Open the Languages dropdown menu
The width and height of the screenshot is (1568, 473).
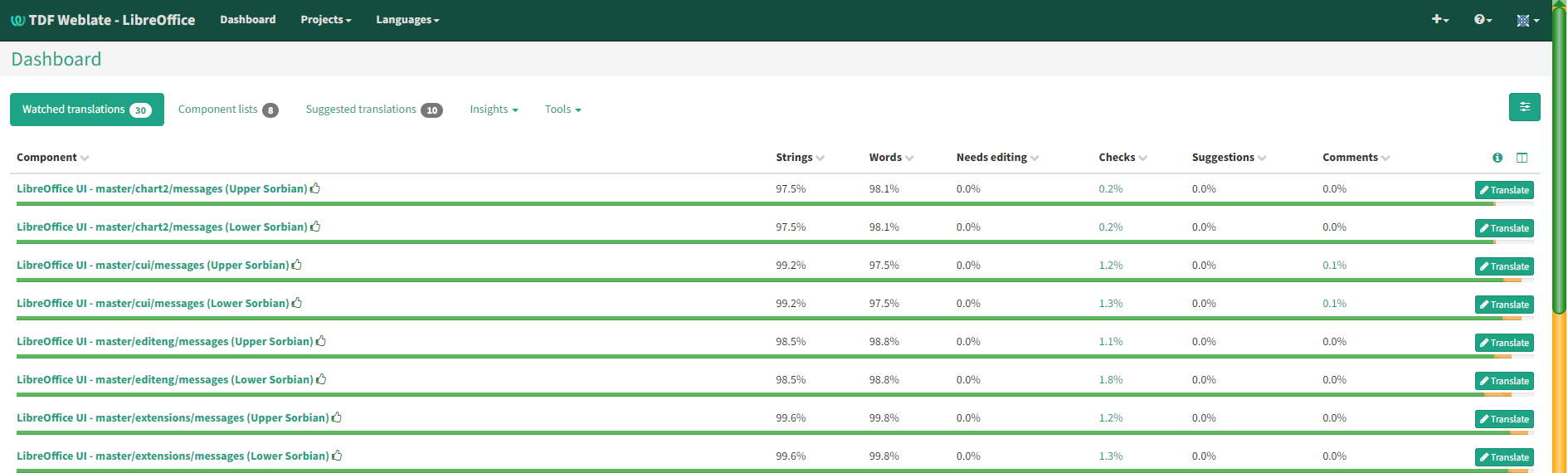point(407,20)
